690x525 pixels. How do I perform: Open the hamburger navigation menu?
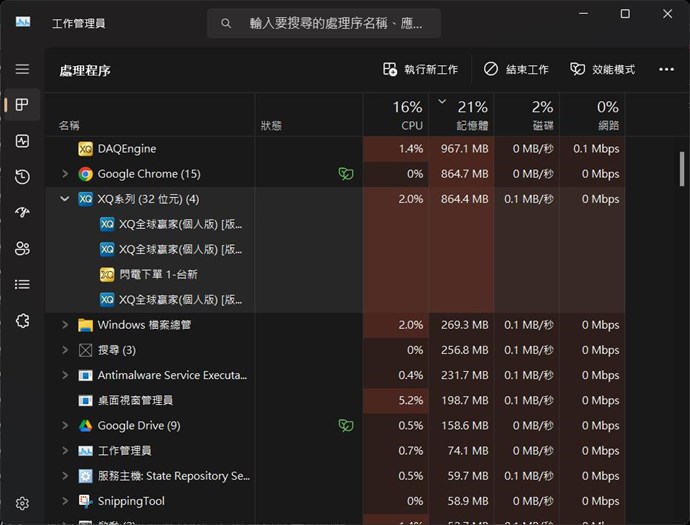tap(22, 69)
